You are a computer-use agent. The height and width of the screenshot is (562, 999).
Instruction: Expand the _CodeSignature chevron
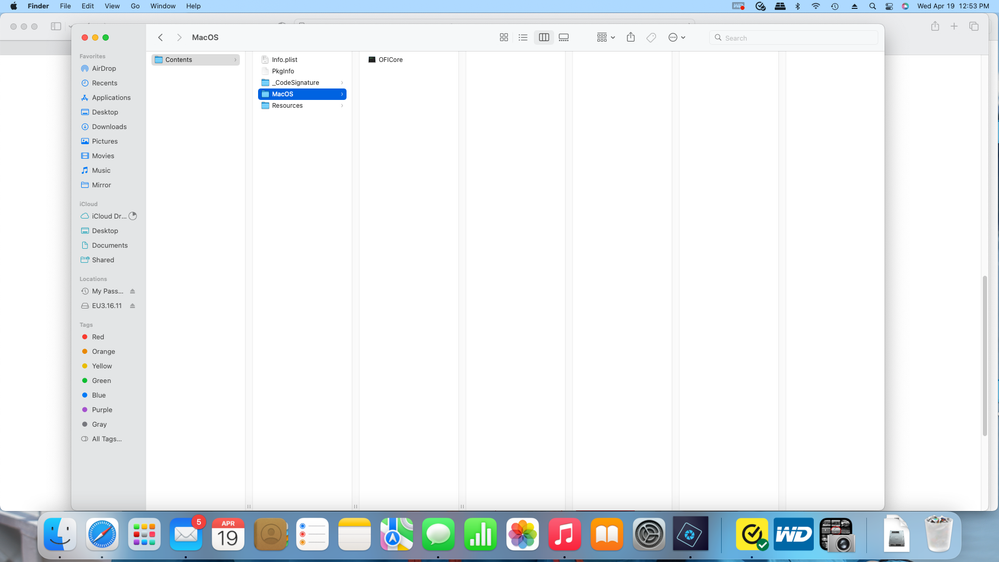[342, 82]
